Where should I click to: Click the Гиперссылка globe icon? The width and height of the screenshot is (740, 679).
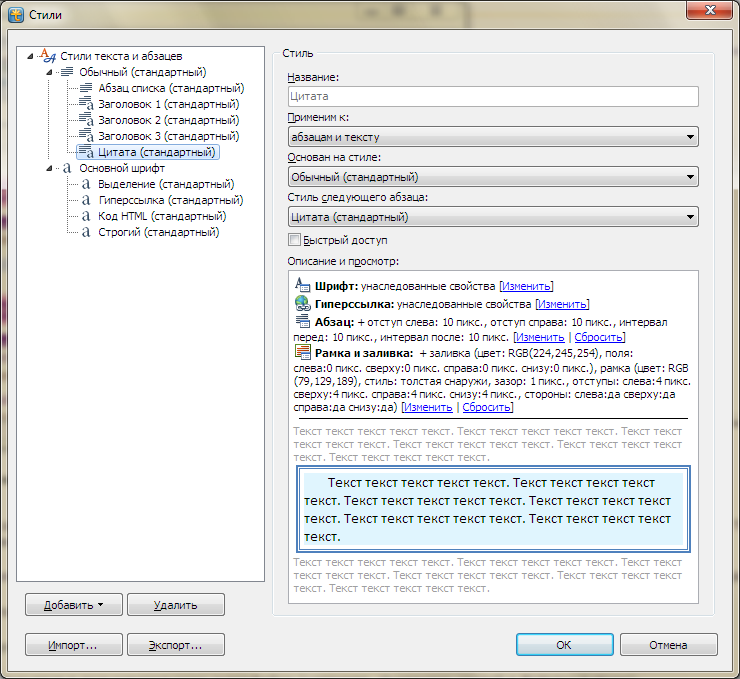coord(303,304)
